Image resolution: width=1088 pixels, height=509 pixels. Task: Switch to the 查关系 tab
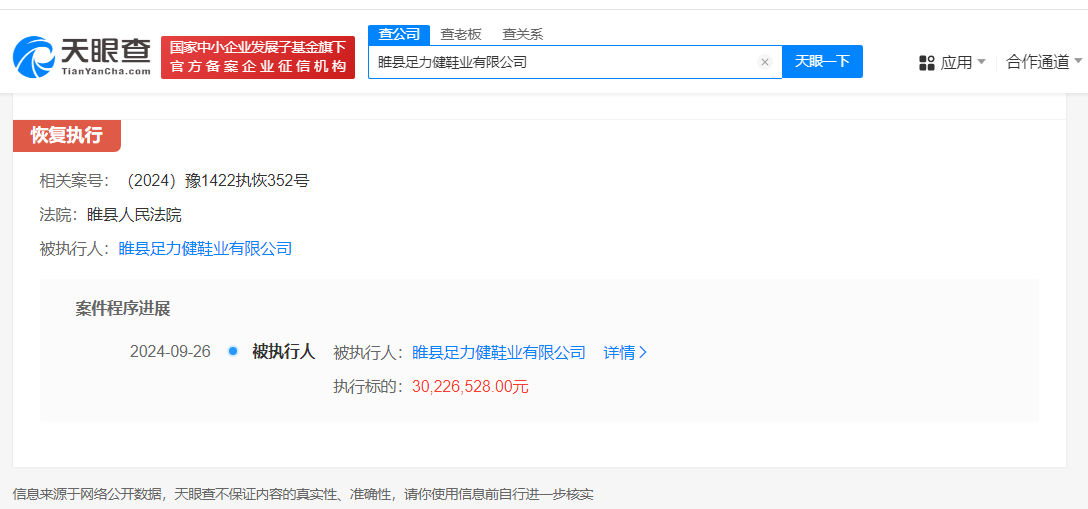(522, 34)
